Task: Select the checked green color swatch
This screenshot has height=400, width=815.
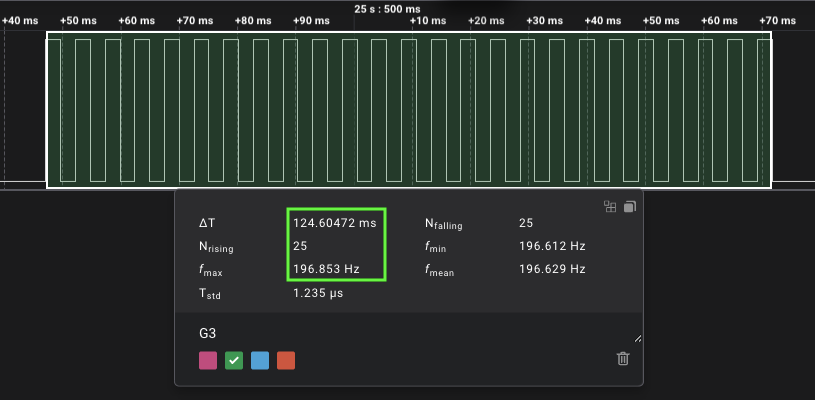Action: pyautogui.click(x=234, y=361)
